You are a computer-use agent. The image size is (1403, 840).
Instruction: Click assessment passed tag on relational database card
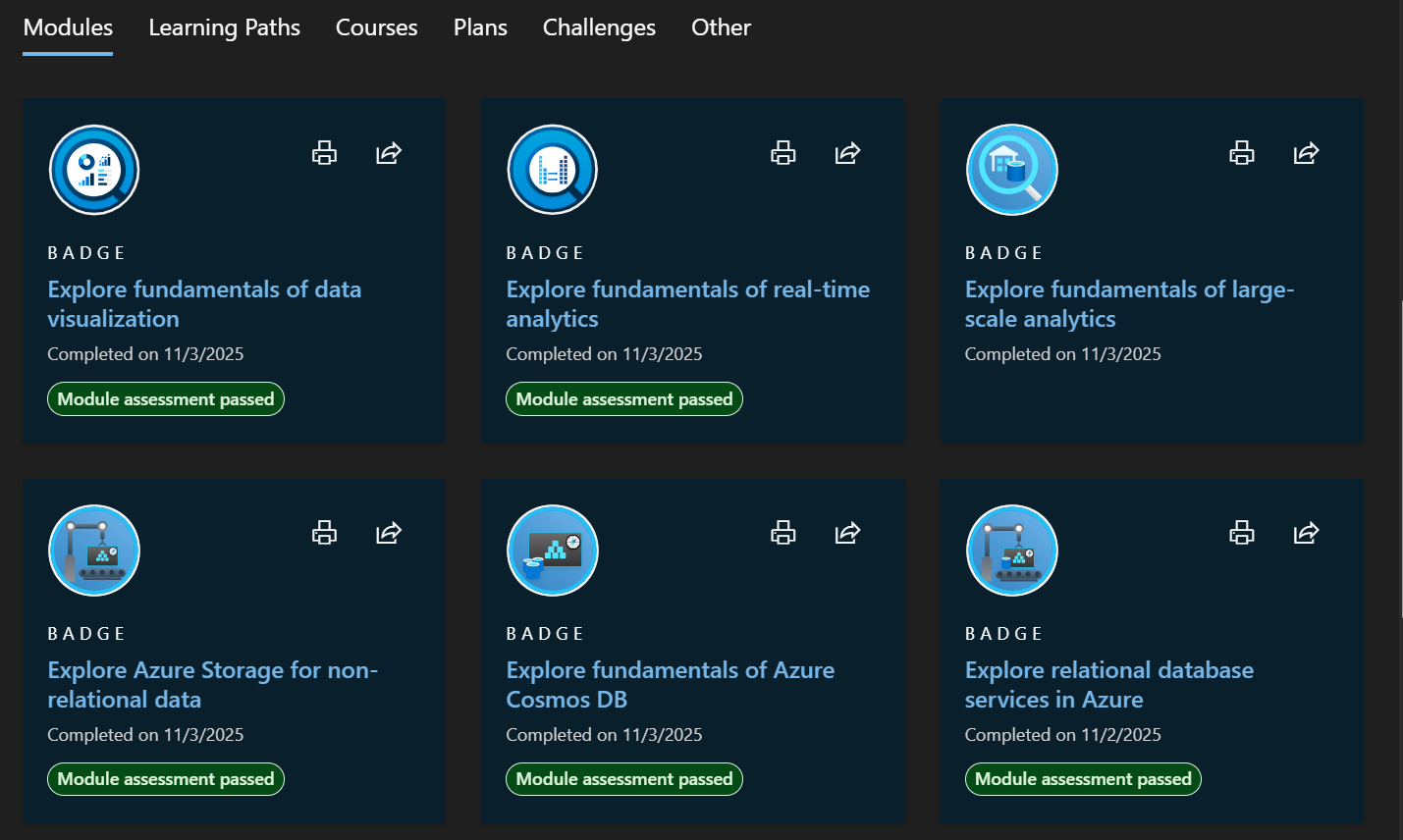(x=1083, y=779)
